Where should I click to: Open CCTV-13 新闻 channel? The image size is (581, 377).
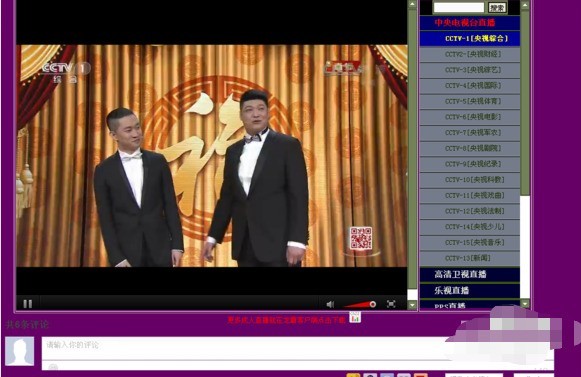(x=469, y=258)
